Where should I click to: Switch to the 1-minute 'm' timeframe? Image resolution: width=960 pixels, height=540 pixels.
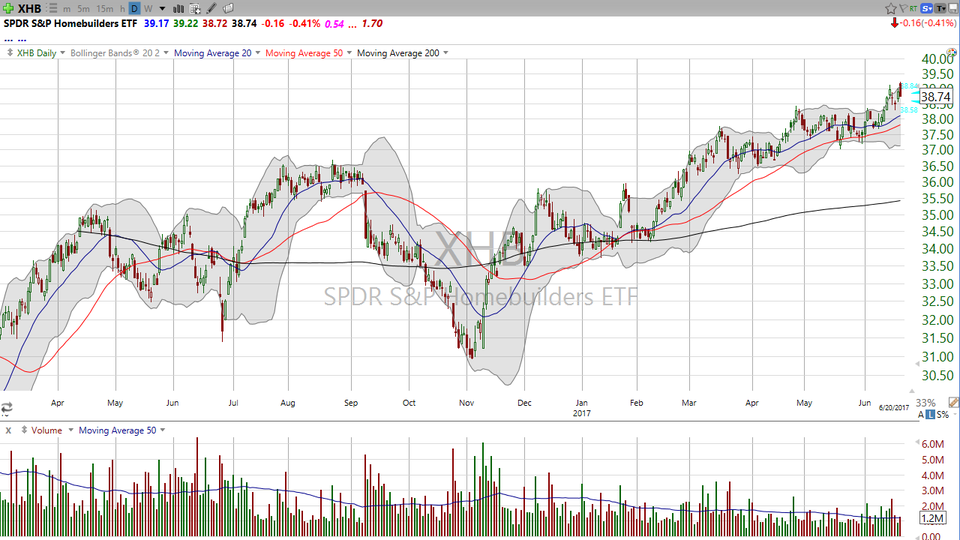point(67,9)
